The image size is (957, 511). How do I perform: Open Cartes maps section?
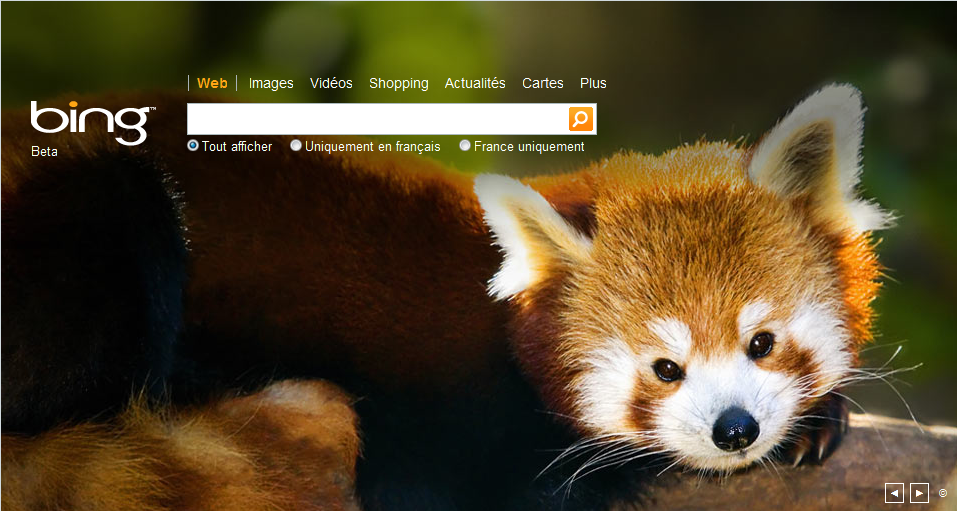(x=543, y=83)
